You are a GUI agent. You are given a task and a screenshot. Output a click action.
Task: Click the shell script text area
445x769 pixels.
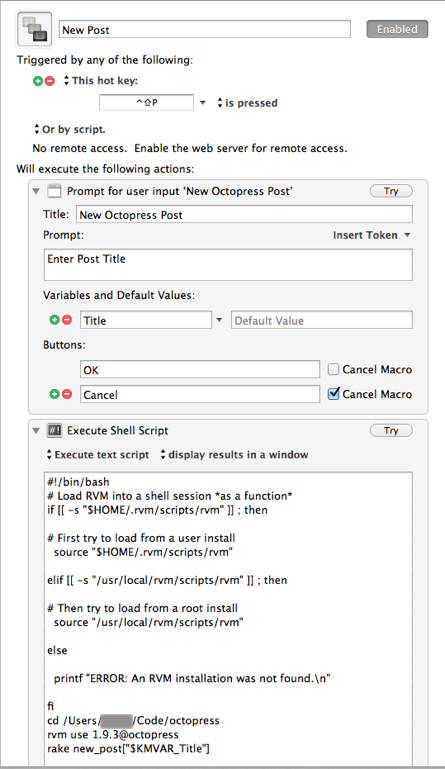(x=228, y=618)
